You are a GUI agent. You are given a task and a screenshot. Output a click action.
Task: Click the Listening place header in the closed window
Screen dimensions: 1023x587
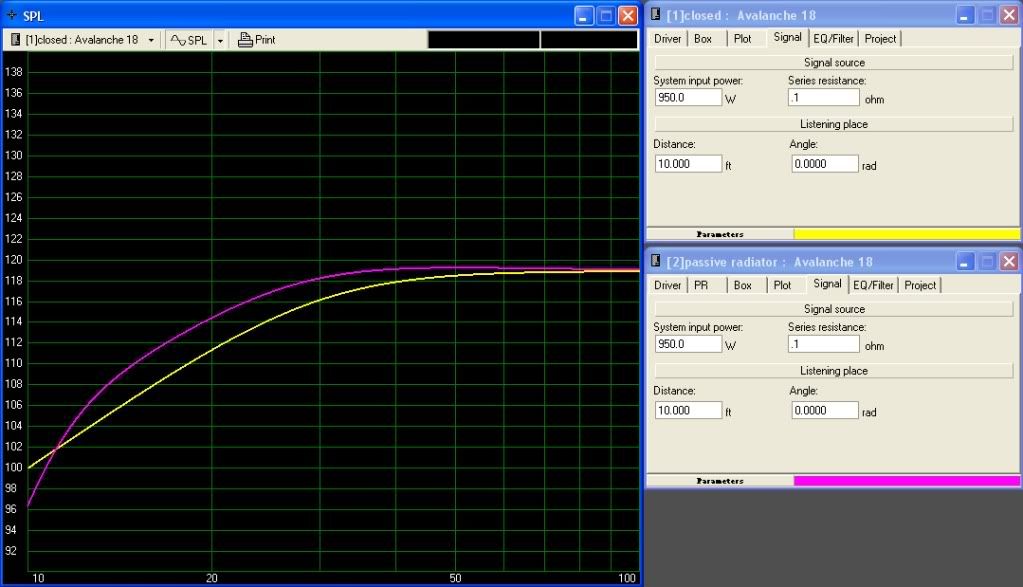[x=834, y=124]
